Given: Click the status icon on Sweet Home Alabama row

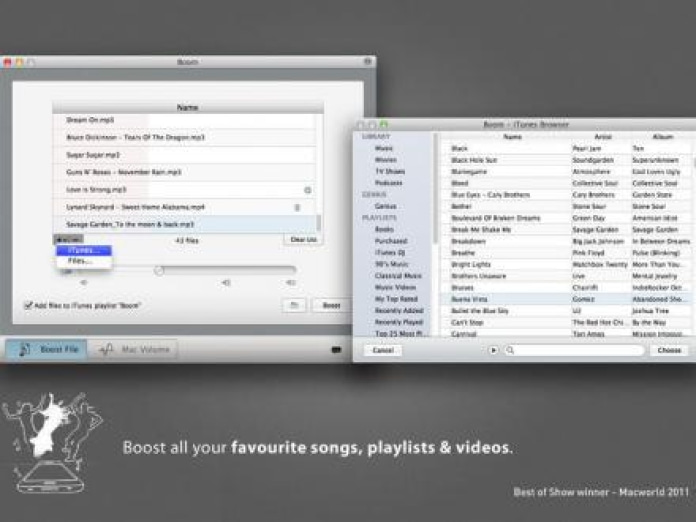Looking at the screenshot, I should click(x=297, y=207).
